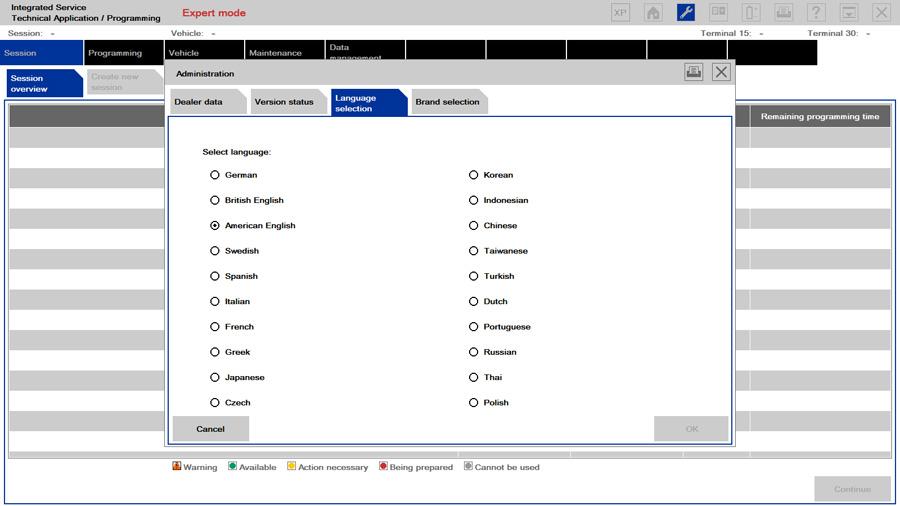The height and width of the screenshot is (506, 900).
Task: Click Create new session sub-tab
Action: tap(125, 82)
